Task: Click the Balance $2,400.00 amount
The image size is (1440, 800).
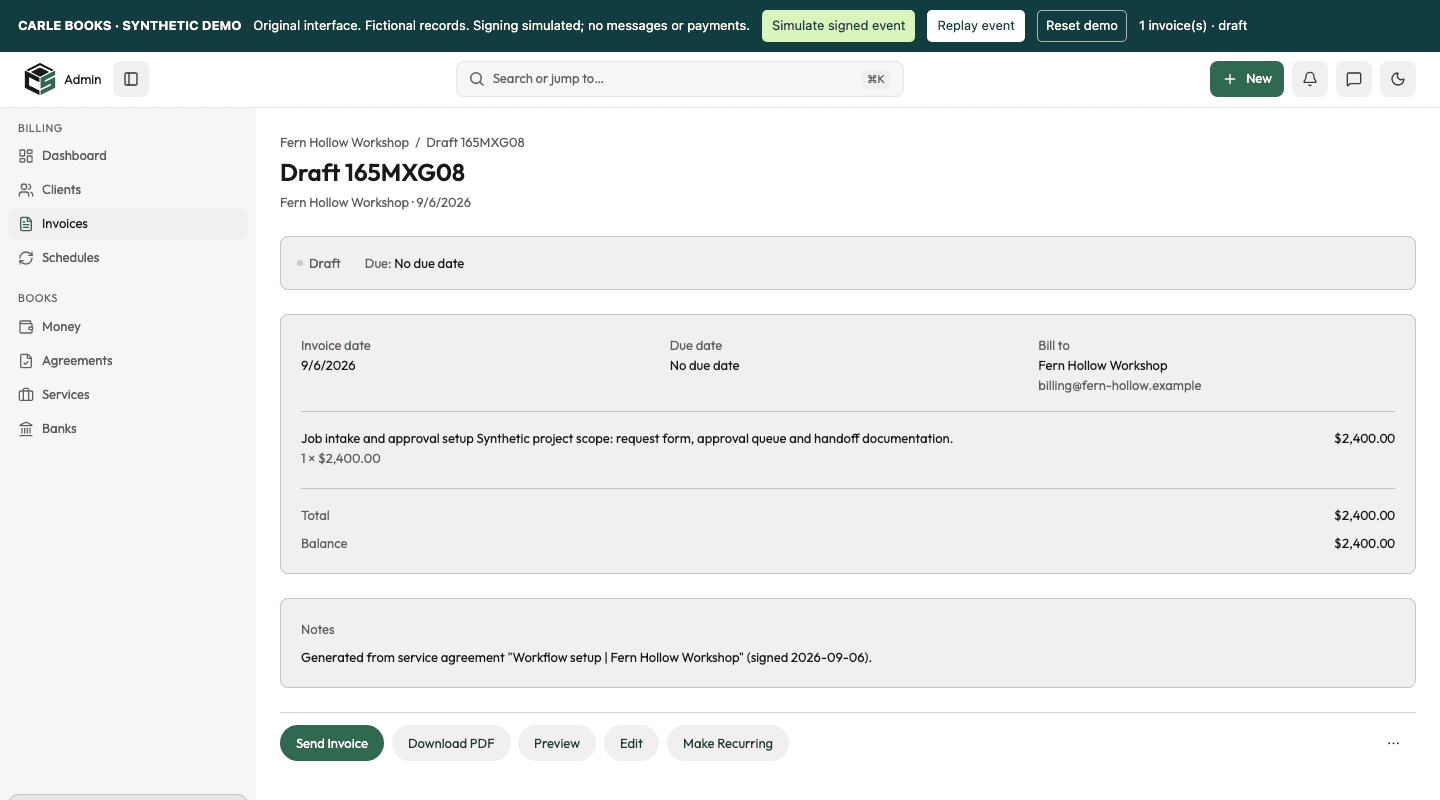Action: 1364,544
